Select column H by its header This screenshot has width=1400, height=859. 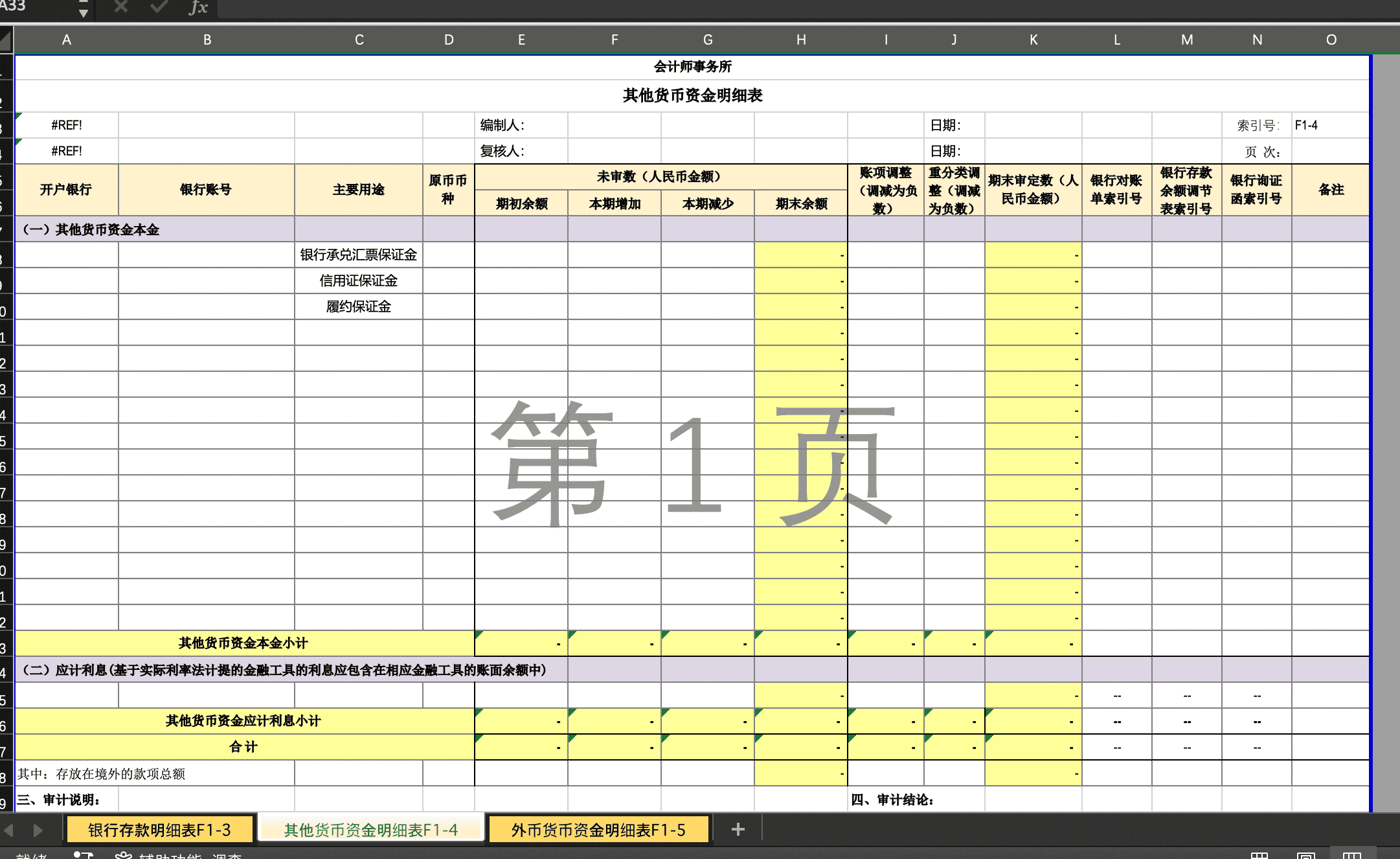pos(801,39)
